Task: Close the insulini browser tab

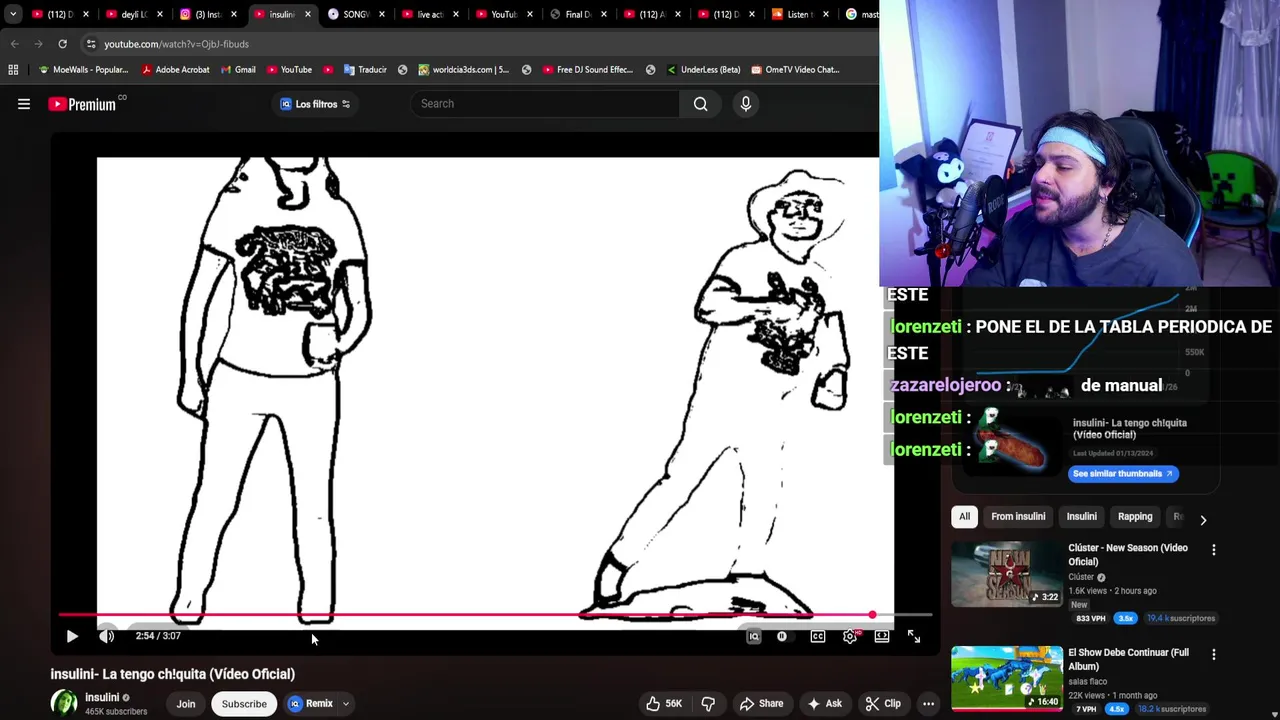Action: coord(307,14)
